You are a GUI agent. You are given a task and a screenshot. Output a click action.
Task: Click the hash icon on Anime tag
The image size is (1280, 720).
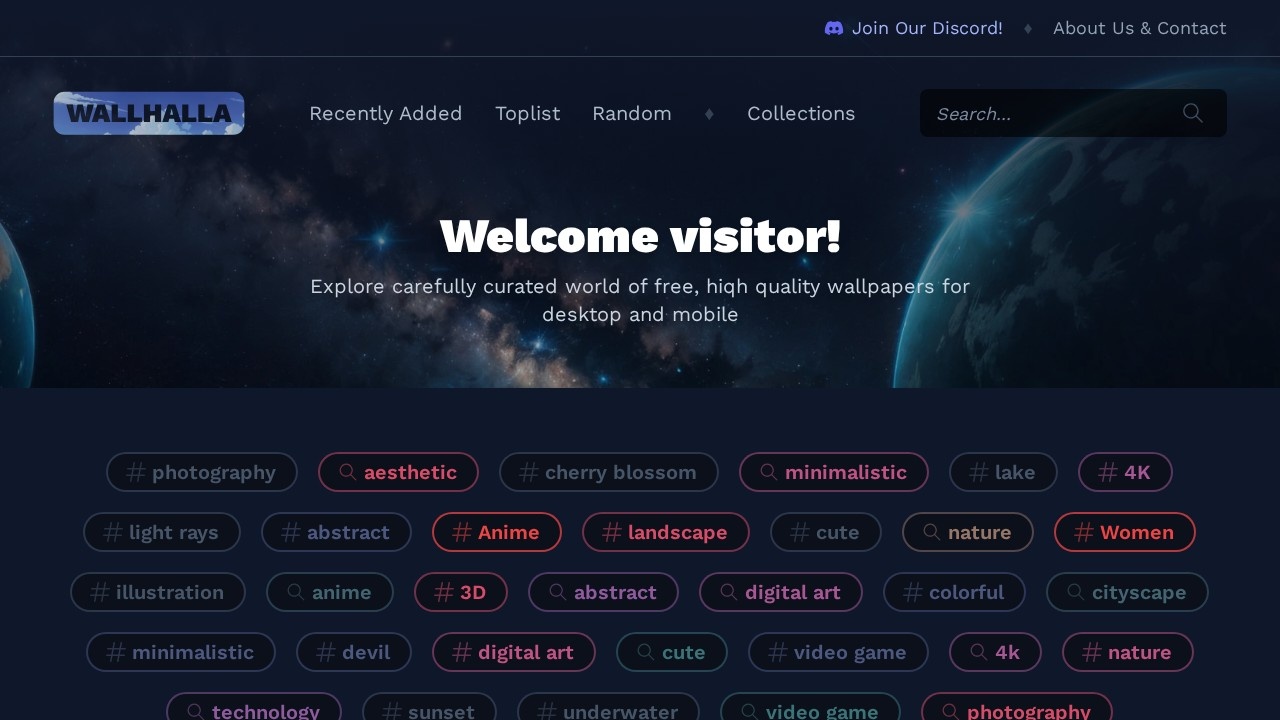[x=462, y=532]
